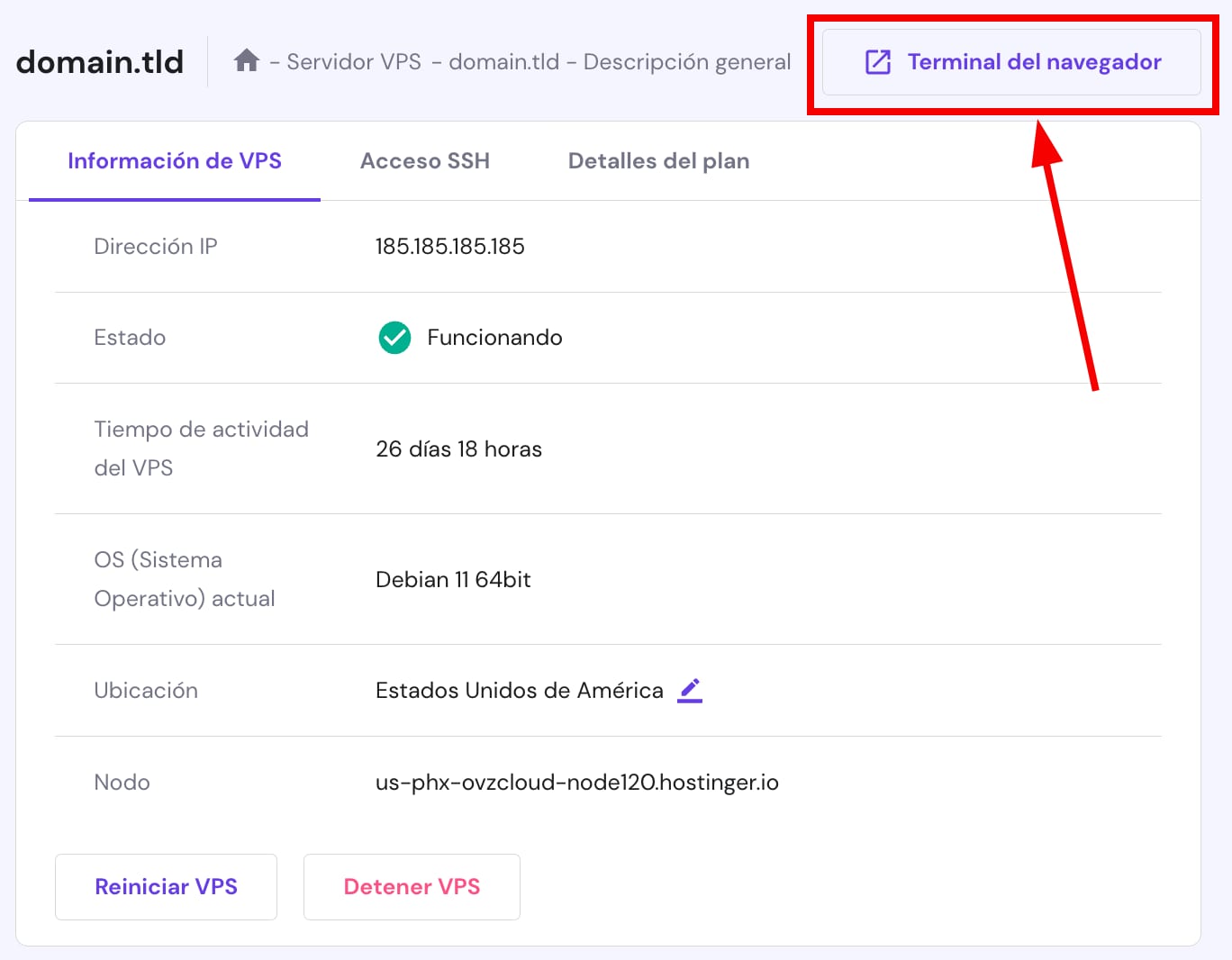Click the domain.tld page title
The image size is (1232, 960).
99,61
